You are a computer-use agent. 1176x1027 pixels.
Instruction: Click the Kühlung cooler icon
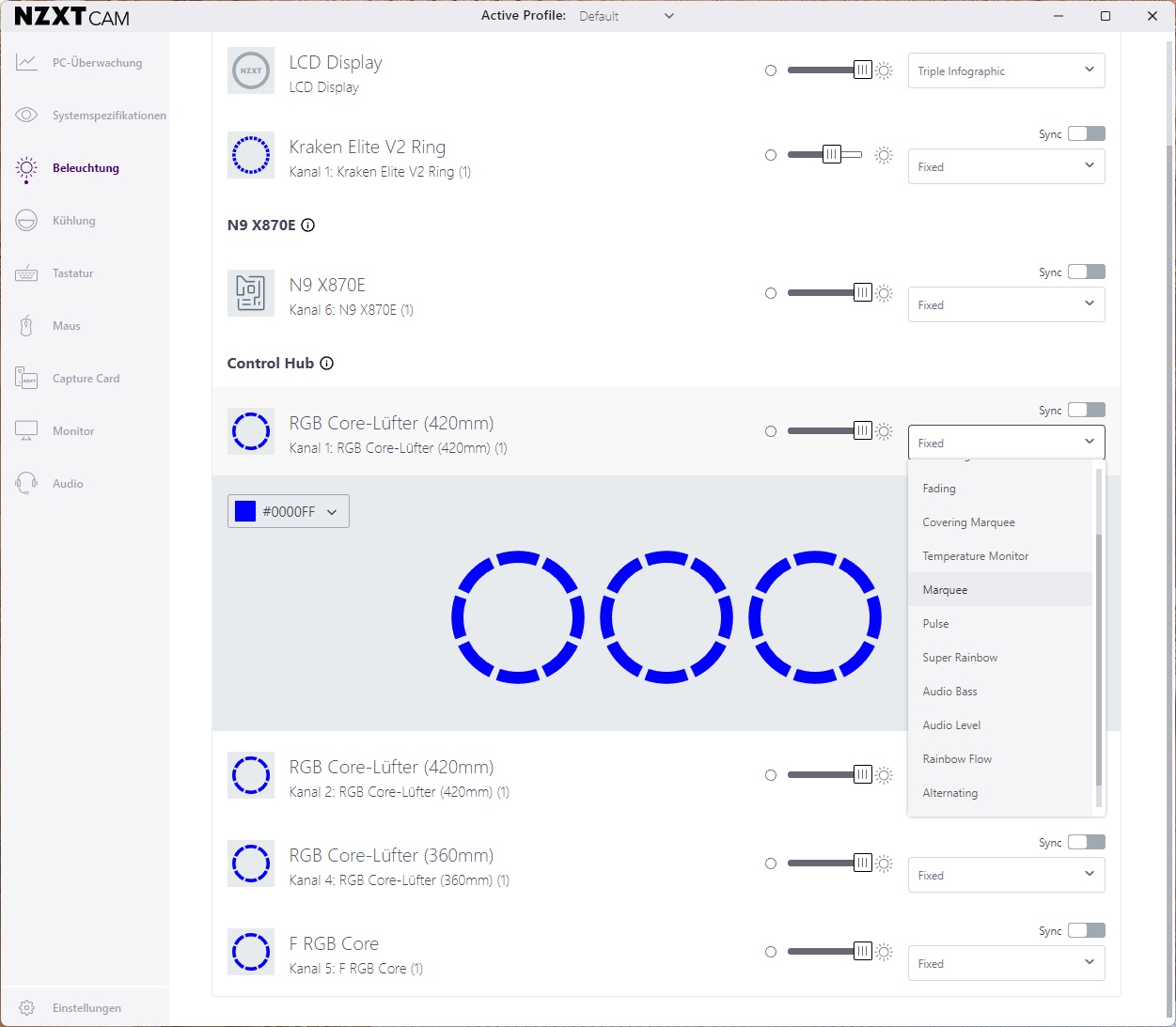pos(26,221)
